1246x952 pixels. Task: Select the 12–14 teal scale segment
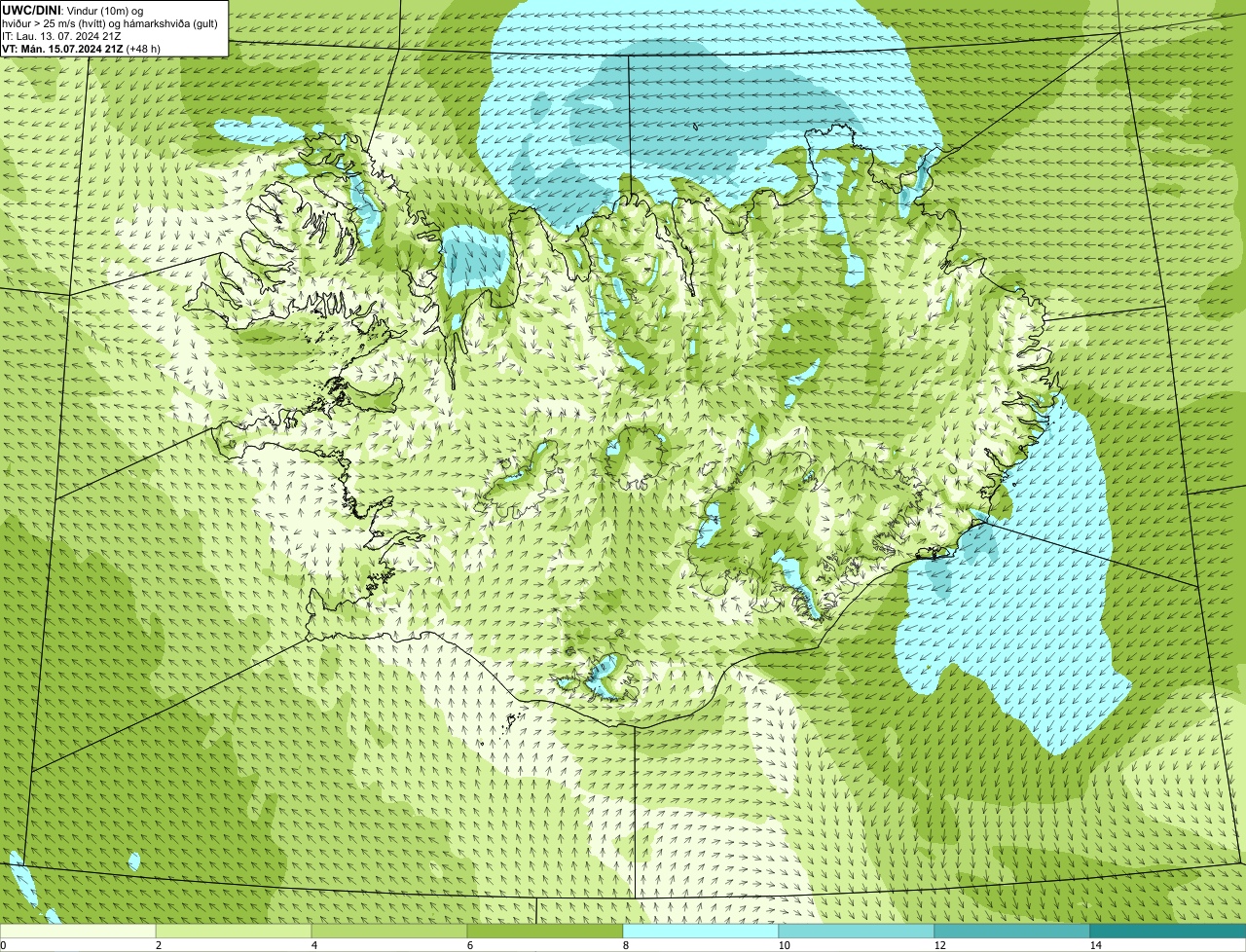point(1012,931)
